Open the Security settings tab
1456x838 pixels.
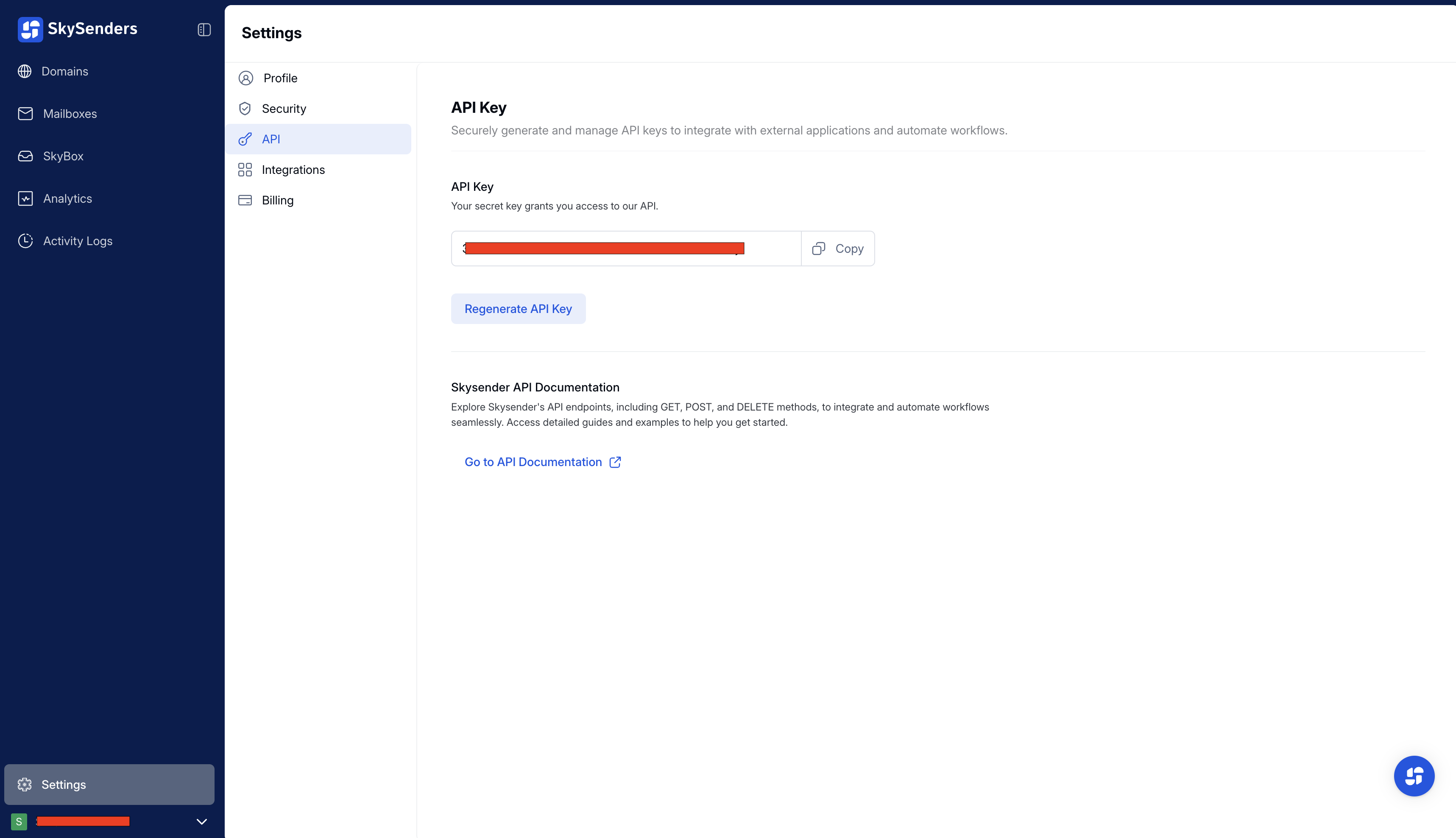pyautogui.click(x=284, y=109)
